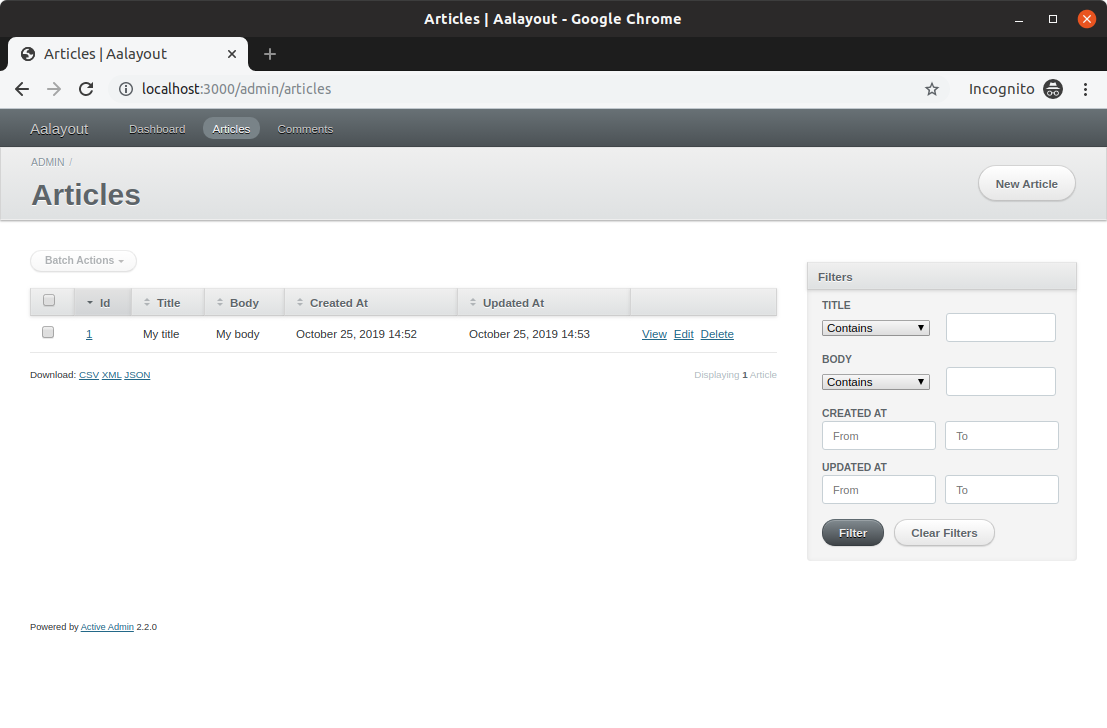
Task: Click the Aalayout site title
Action: [59, 129]
